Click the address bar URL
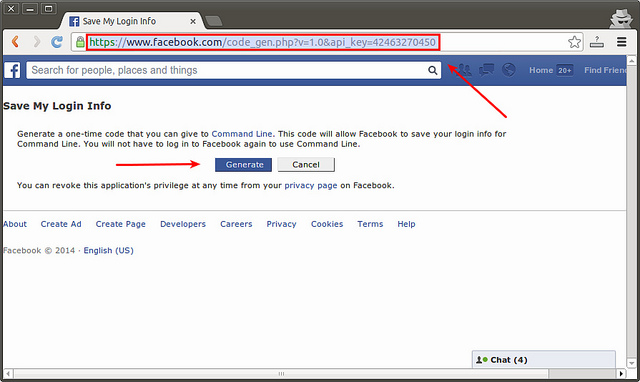This screenshot has height=382, width=640. 262,42
